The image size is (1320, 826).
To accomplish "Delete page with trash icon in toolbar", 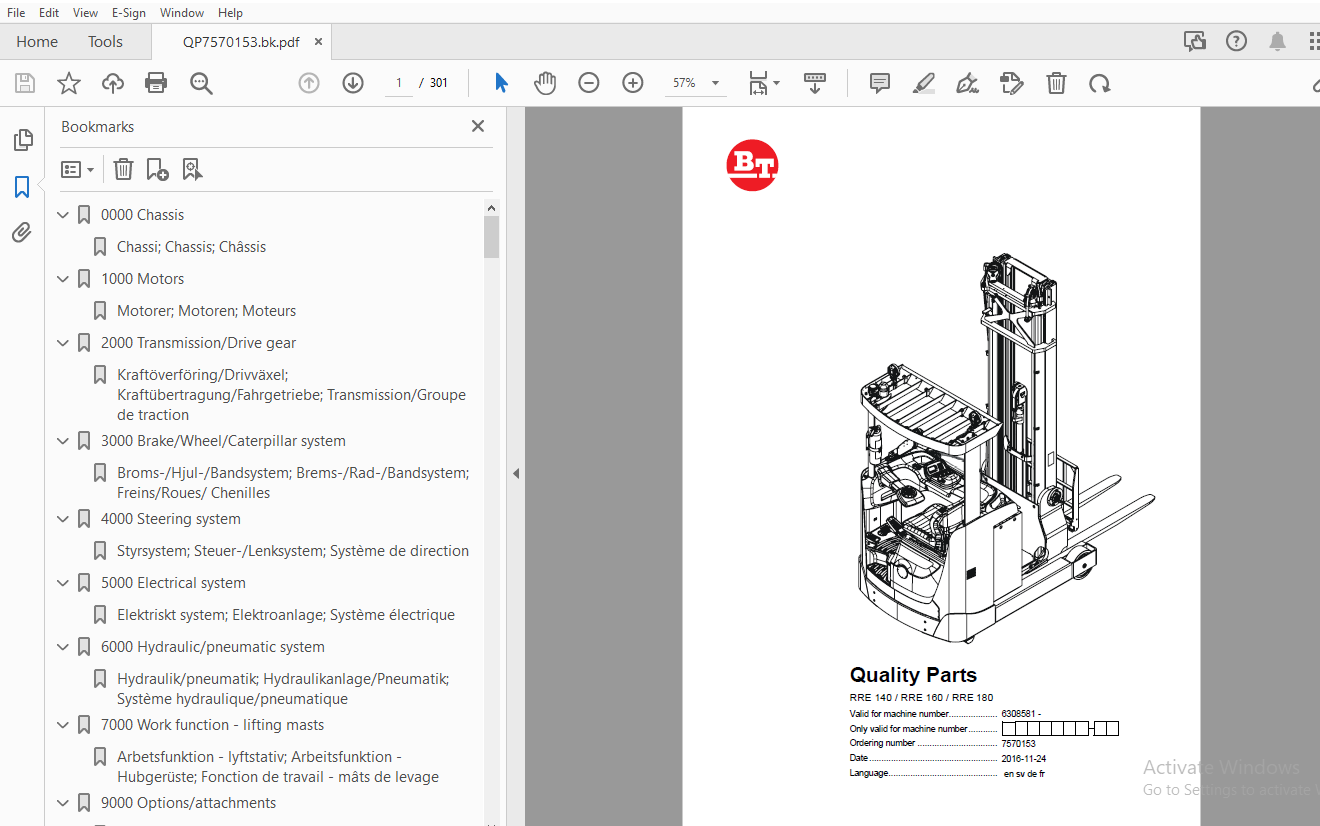I will point(1056,83).
